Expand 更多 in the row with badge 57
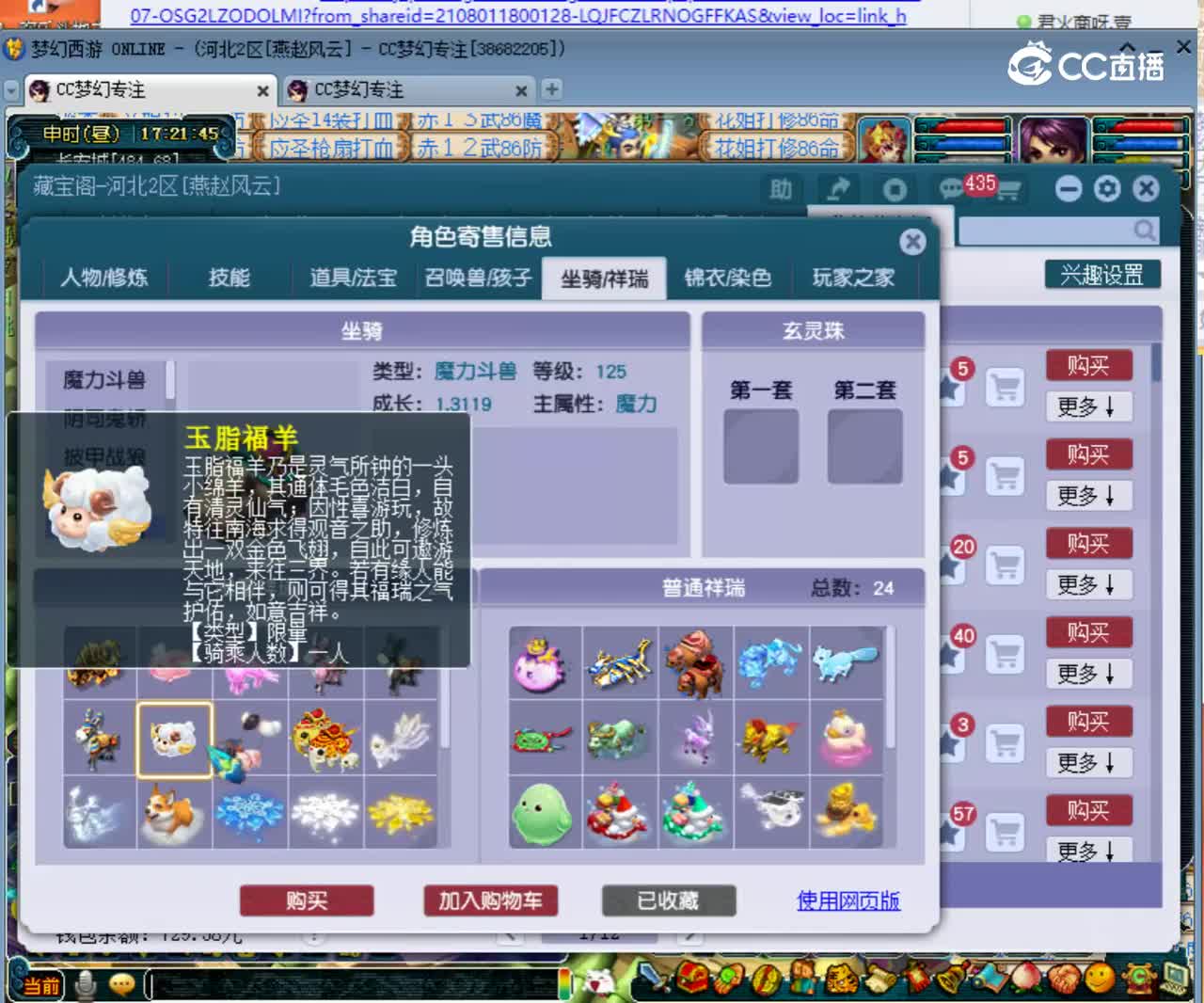 click(1088, 850)
